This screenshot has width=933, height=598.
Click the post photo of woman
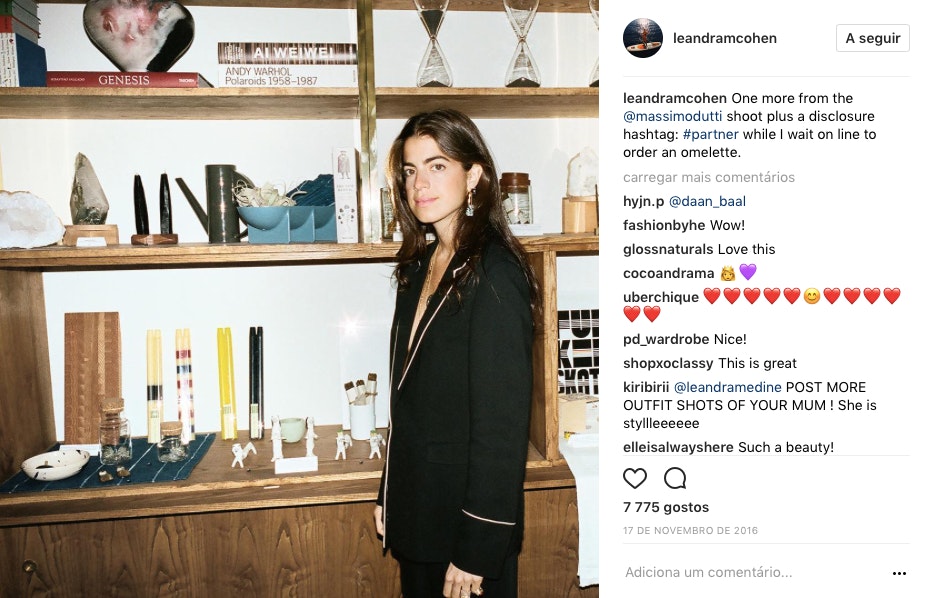pyautogui.click(x=299, y=299)
